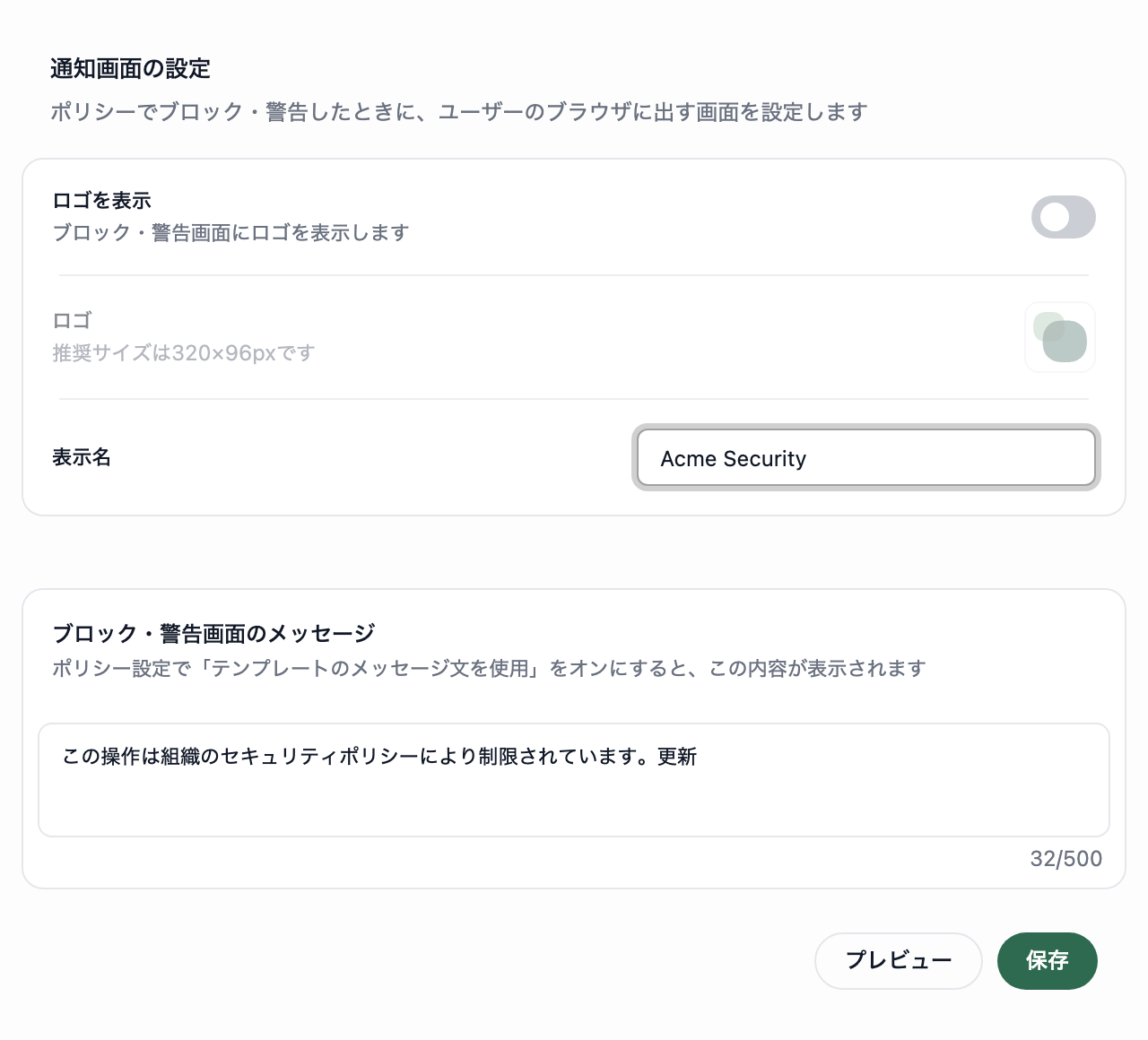Save settings with the 保存 button
Screen dimensions: 1148x1040
1047,961
